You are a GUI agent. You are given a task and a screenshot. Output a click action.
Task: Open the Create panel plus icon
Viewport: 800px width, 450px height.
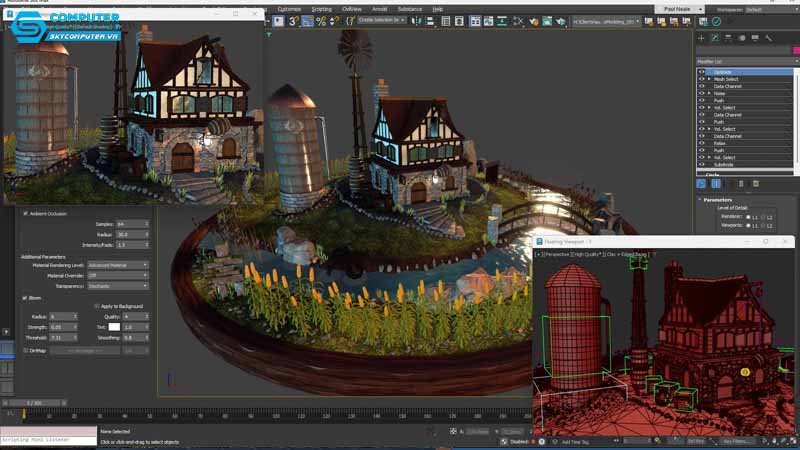tap(701, 38)
